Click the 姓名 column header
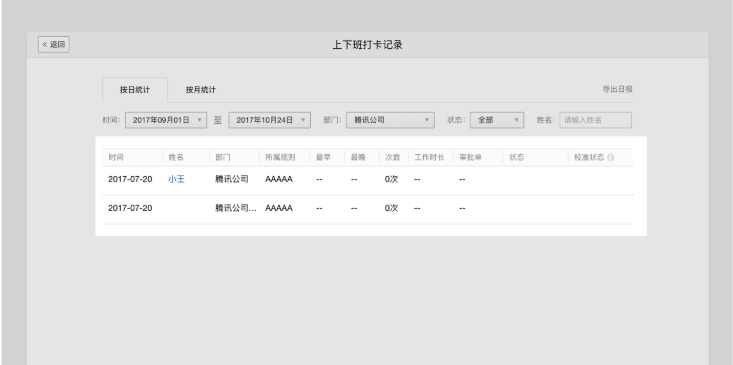The height and width of the screenshot is (365, 733). (x=176, y=157)
